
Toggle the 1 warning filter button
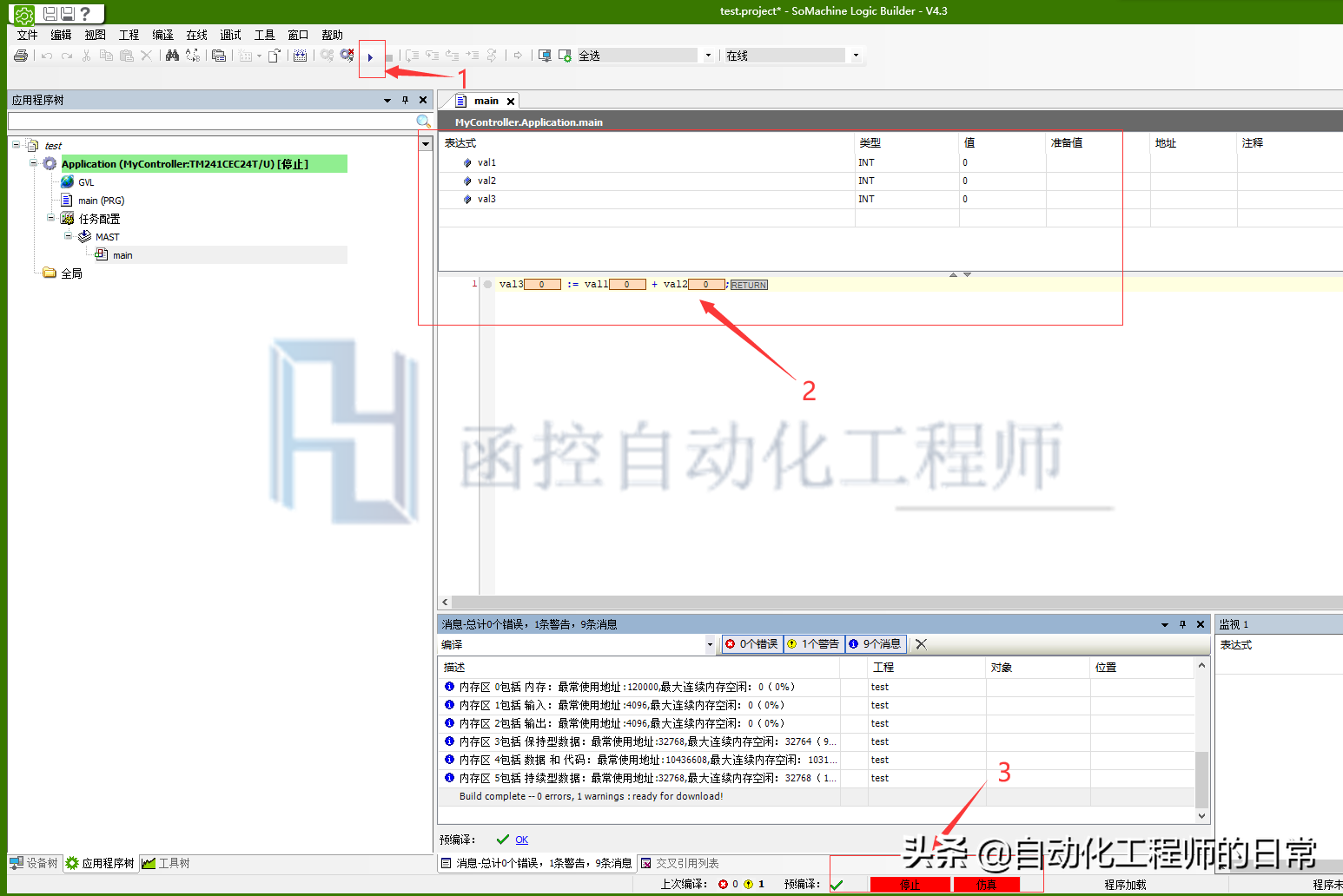(x=814, y=644)
